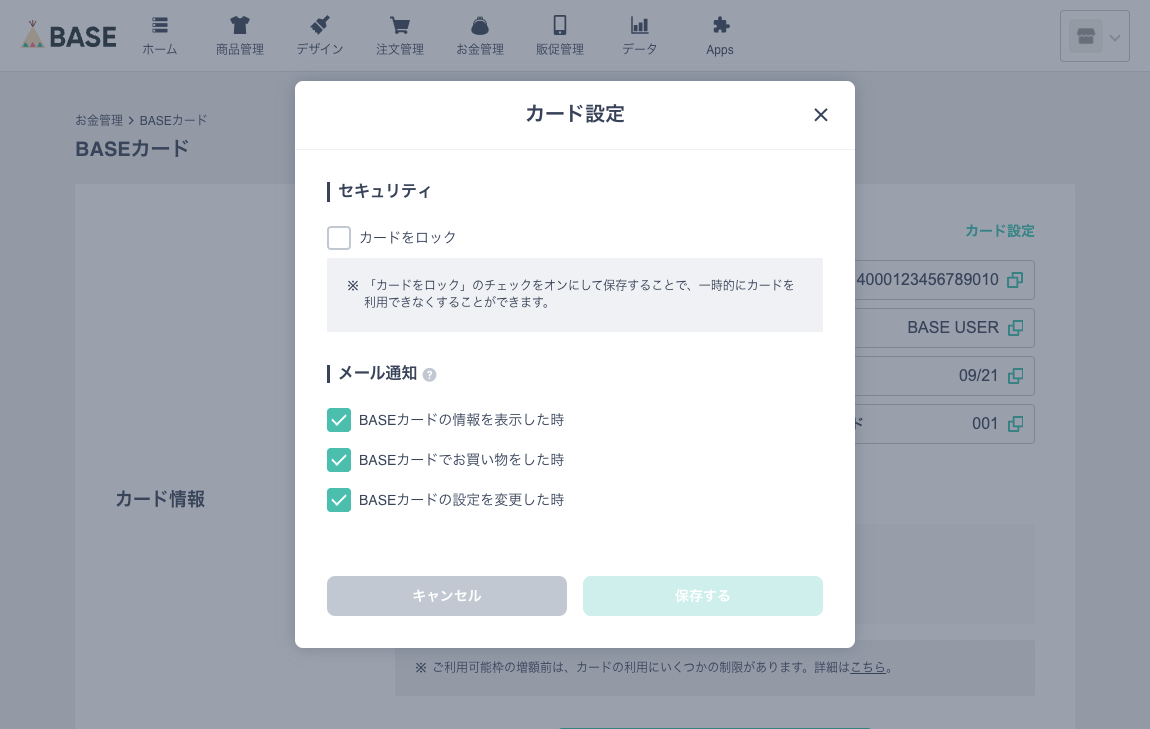Expand the shop account dropdown
The image size is (1150, 729).
coord(1094,36)
